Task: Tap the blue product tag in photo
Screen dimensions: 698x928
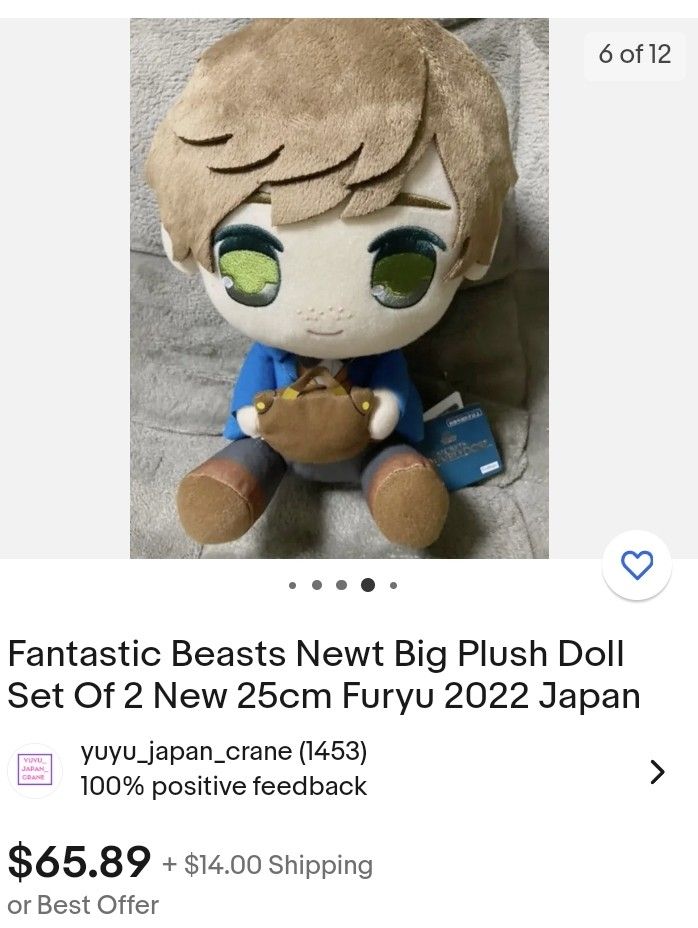Action: 467,444
